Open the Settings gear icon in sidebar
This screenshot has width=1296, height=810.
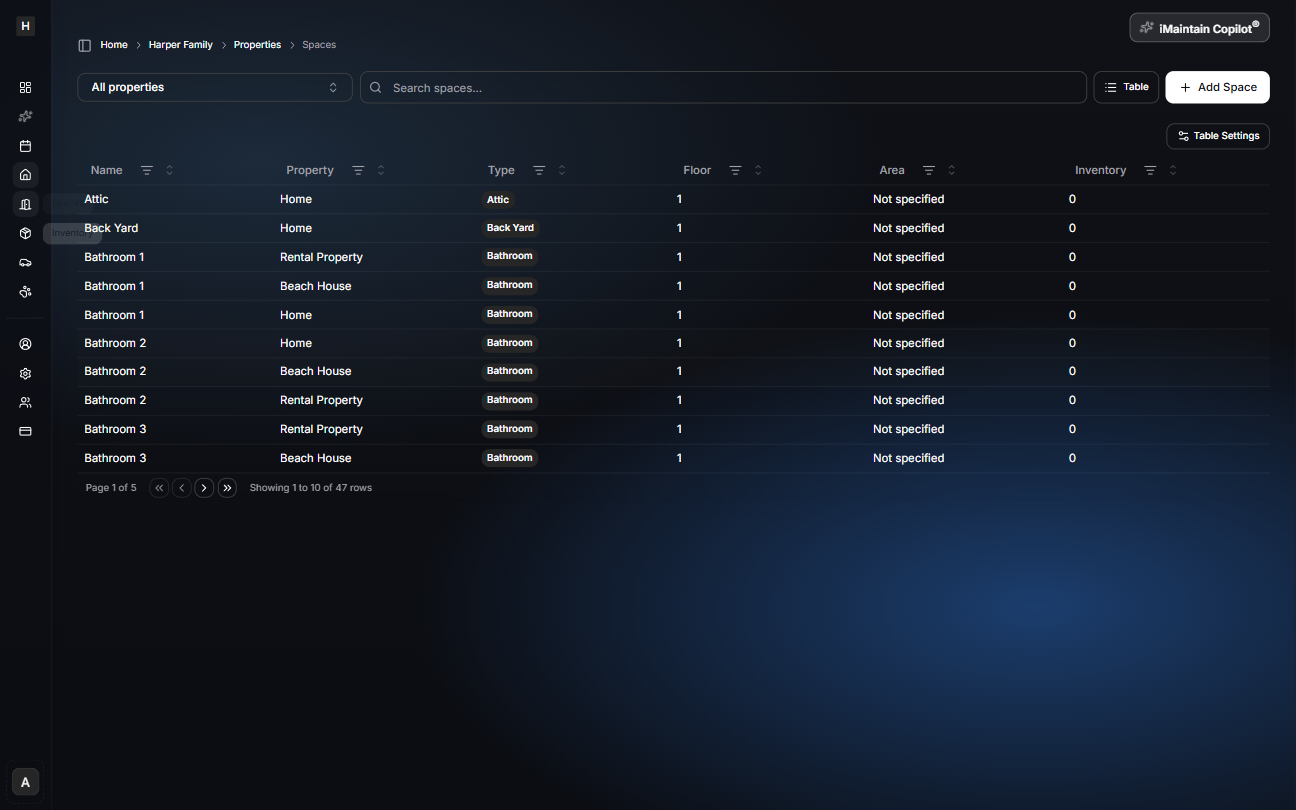(25, 373)
